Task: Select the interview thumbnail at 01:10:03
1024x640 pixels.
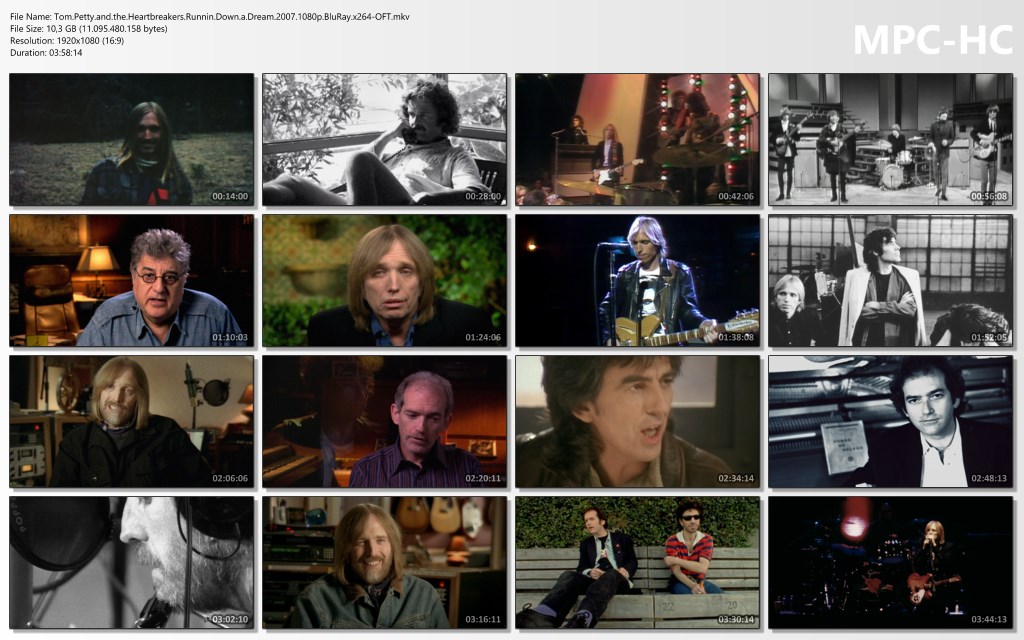Action: tap(131, 280)
